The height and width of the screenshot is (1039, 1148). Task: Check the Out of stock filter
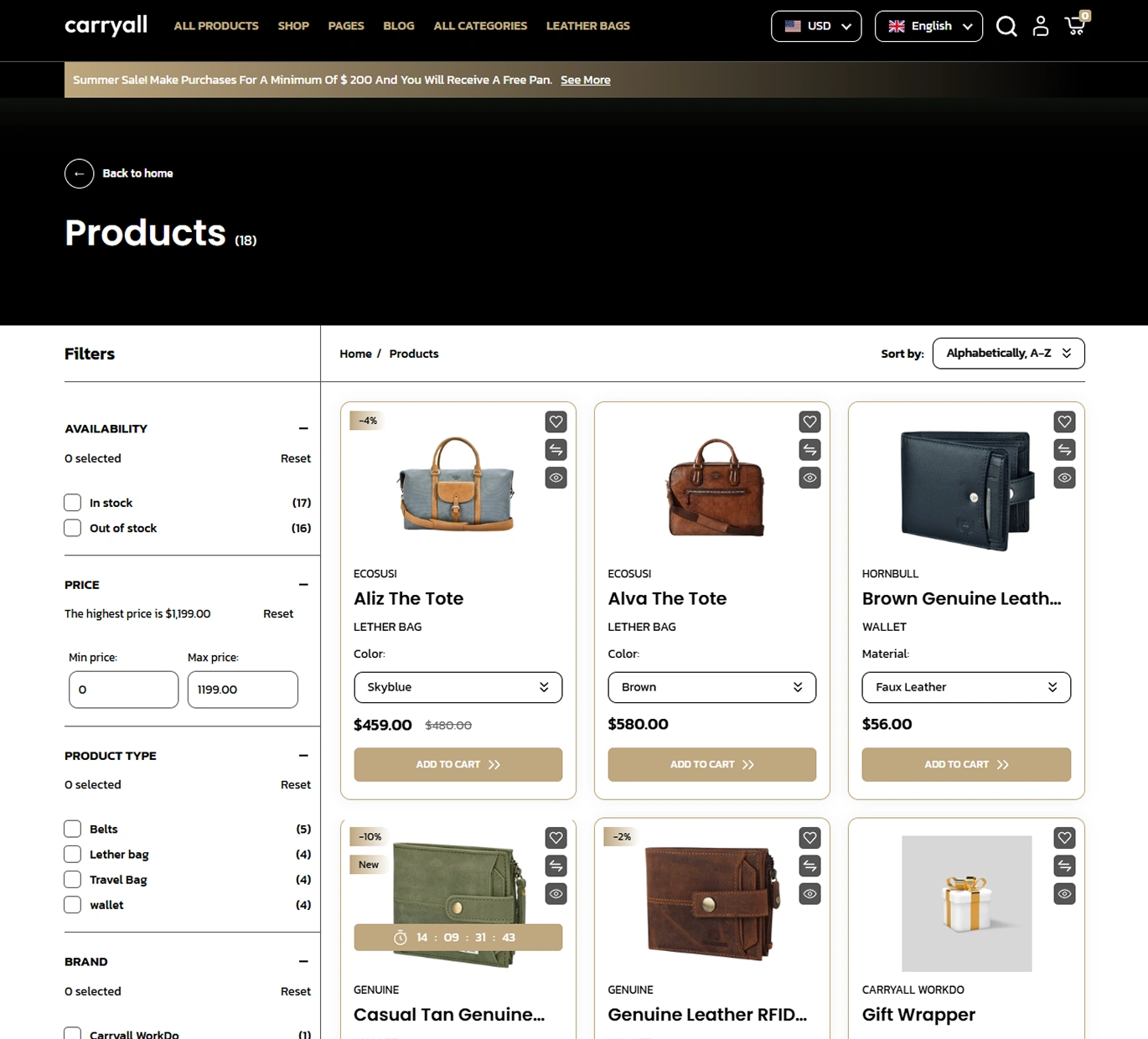73,528
